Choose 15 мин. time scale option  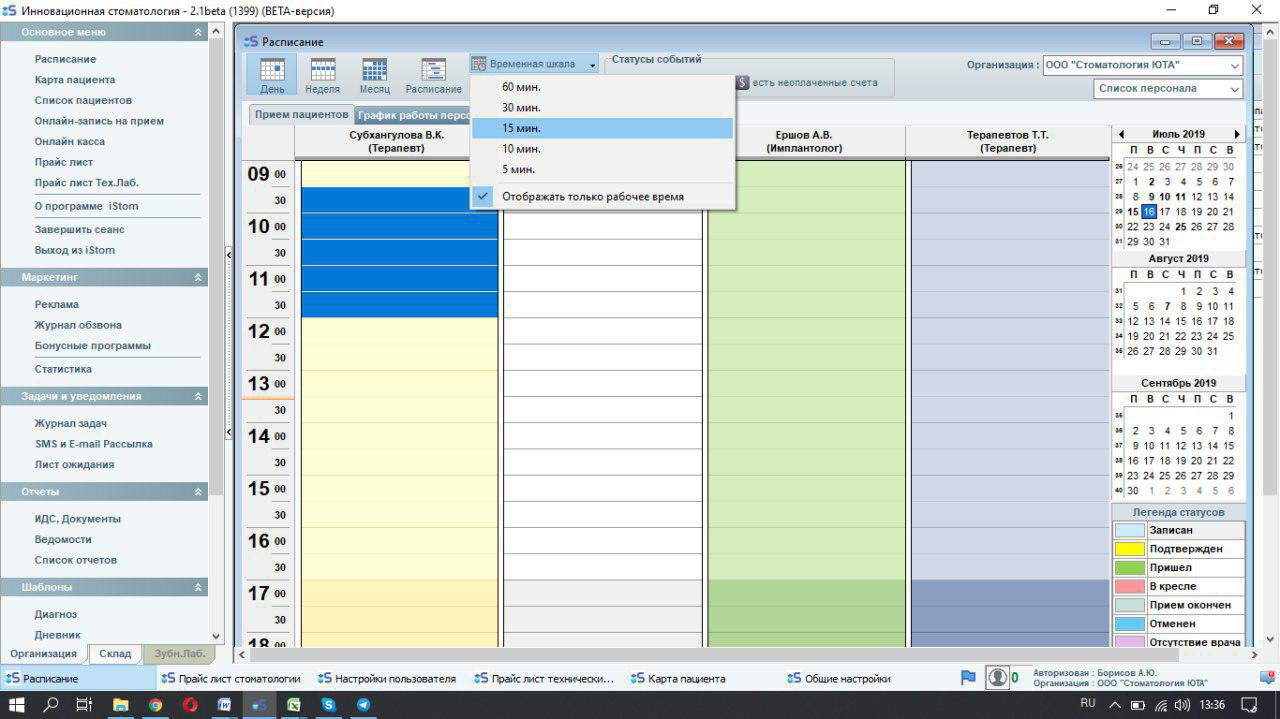point(522,128)
